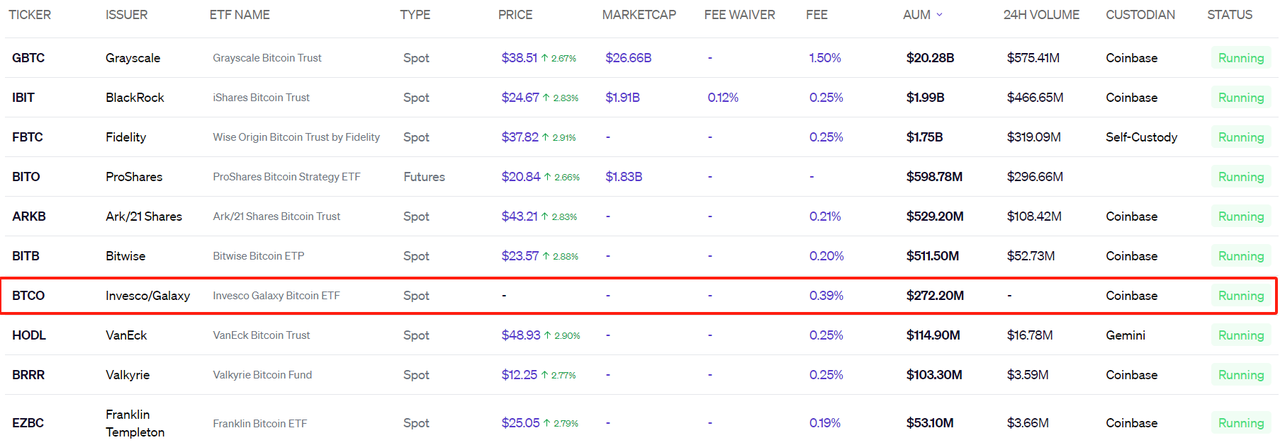Image resolution: width=1280 pixels, height=445 pixels.
Task: Select the BlackRock issuer cell
Action: point(134,98)
